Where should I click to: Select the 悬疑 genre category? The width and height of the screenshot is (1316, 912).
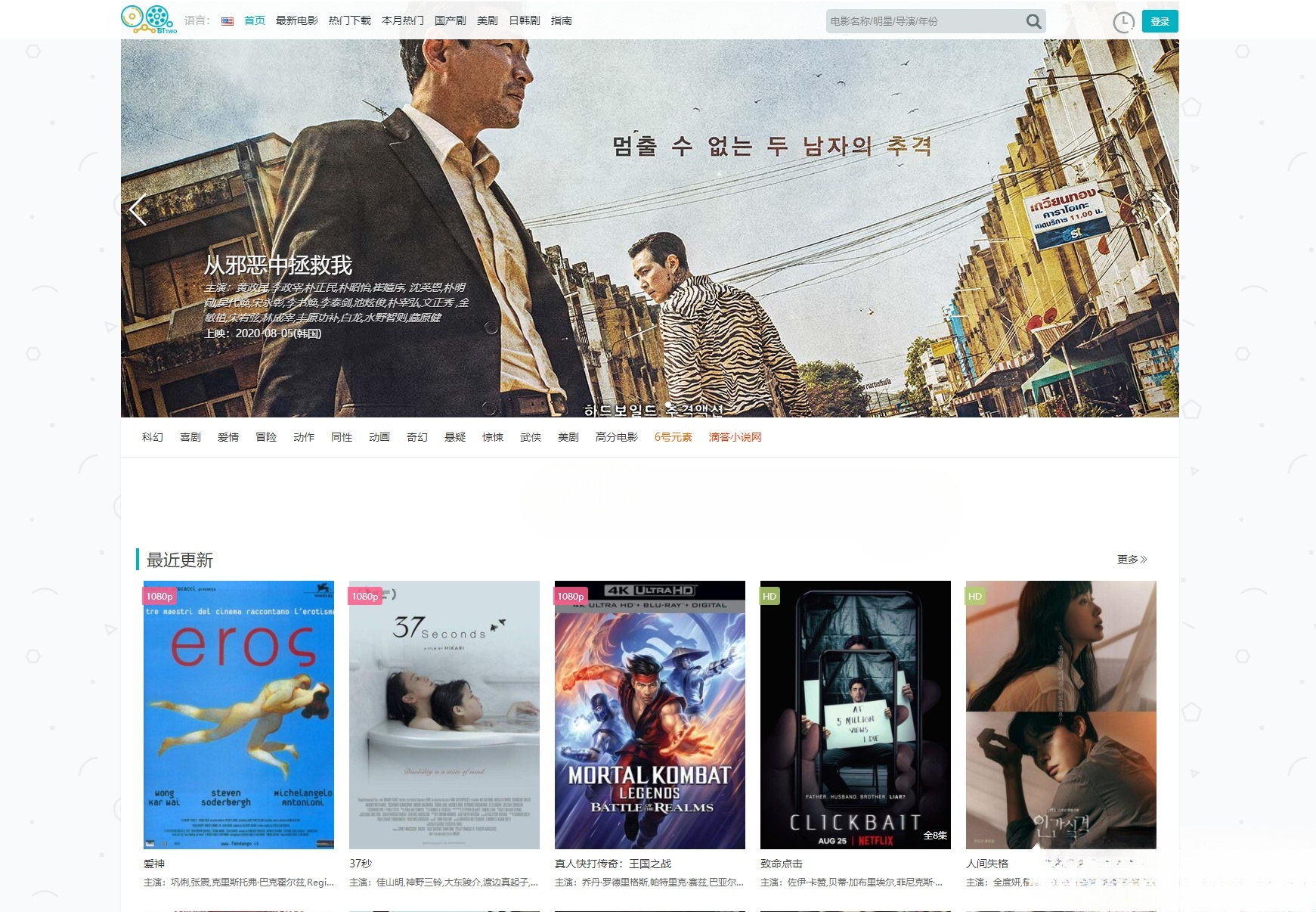click(x=455, y=437)
